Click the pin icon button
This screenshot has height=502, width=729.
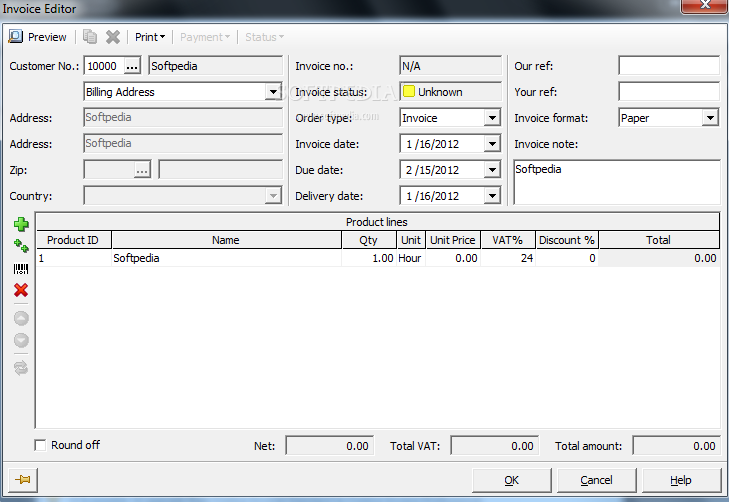click(x=23, y=480)
